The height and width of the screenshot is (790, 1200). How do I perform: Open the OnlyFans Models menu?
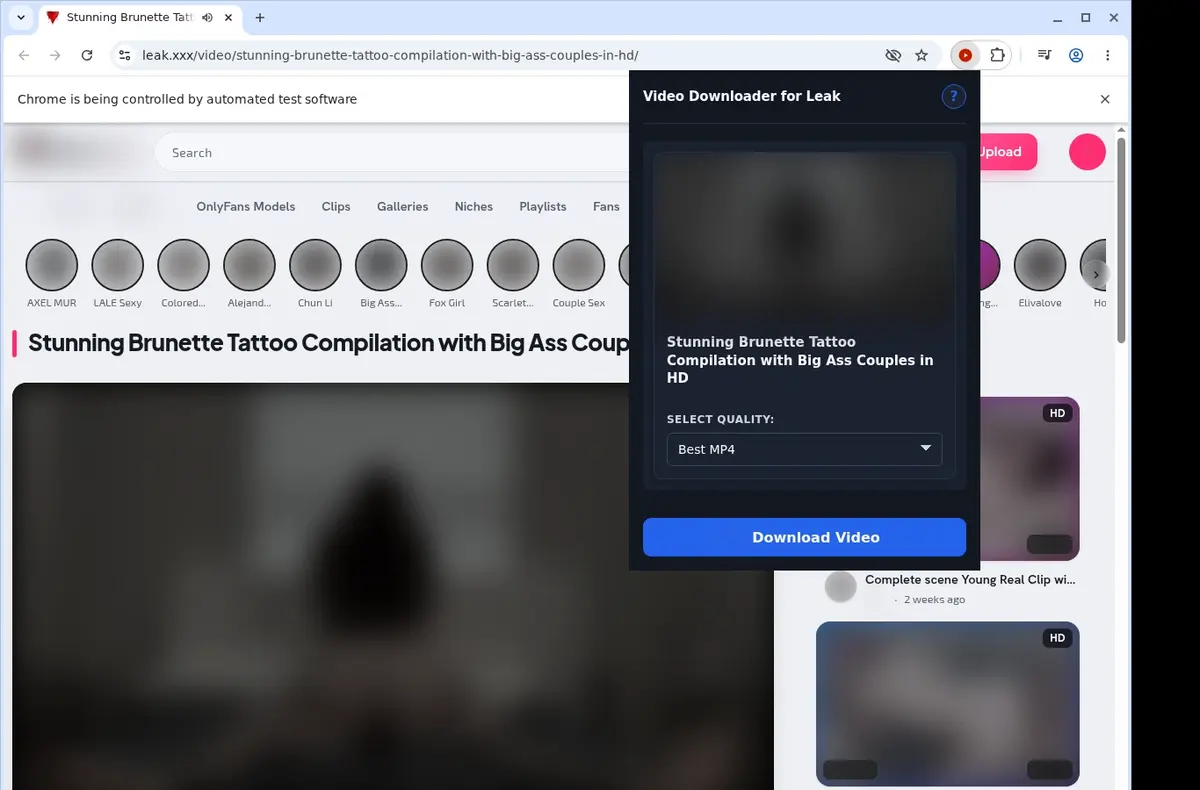click(x=246, y=207)
